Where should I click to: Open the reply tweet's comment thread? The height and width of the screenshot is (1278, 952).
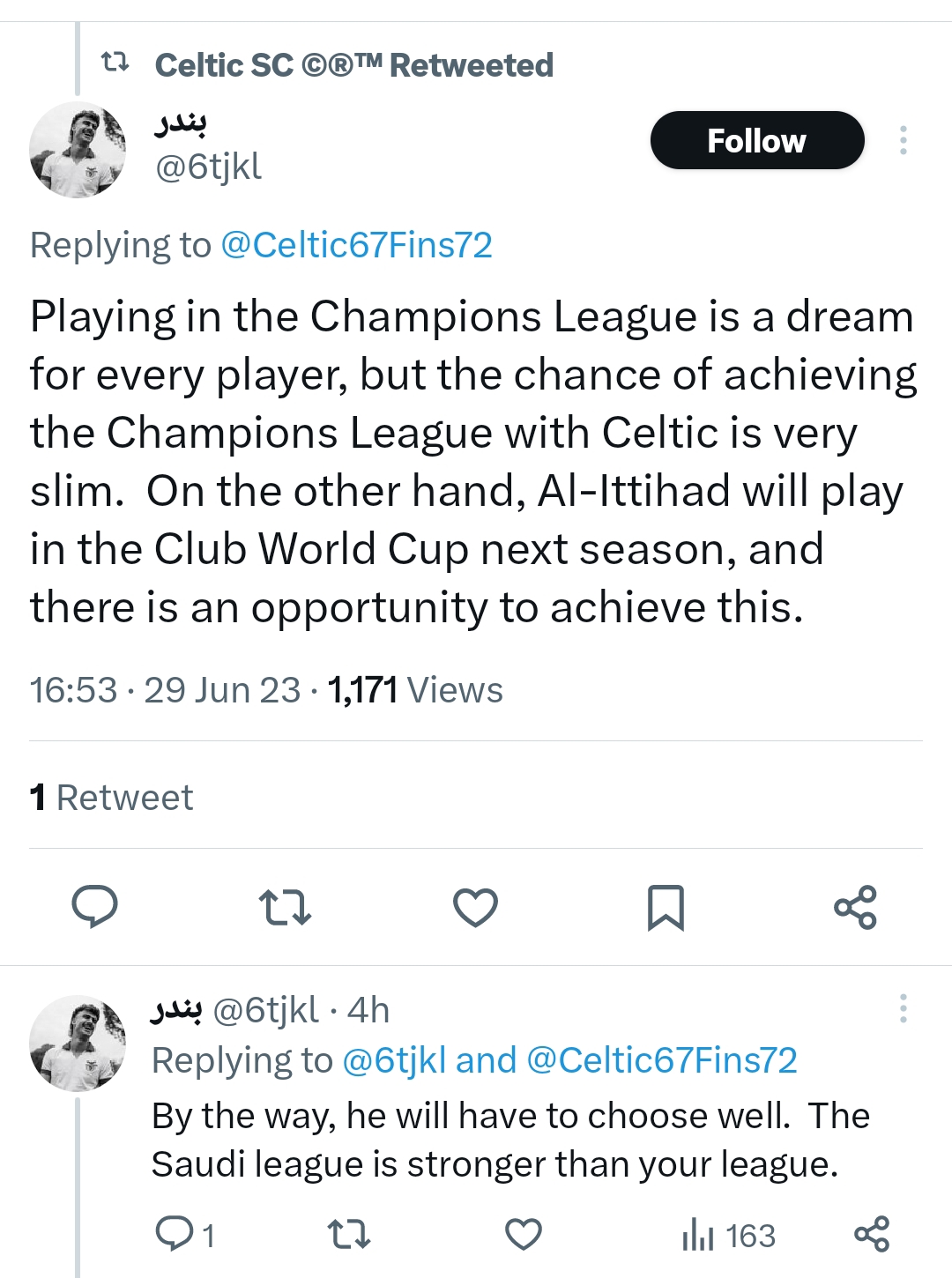tap(184, 1235)
